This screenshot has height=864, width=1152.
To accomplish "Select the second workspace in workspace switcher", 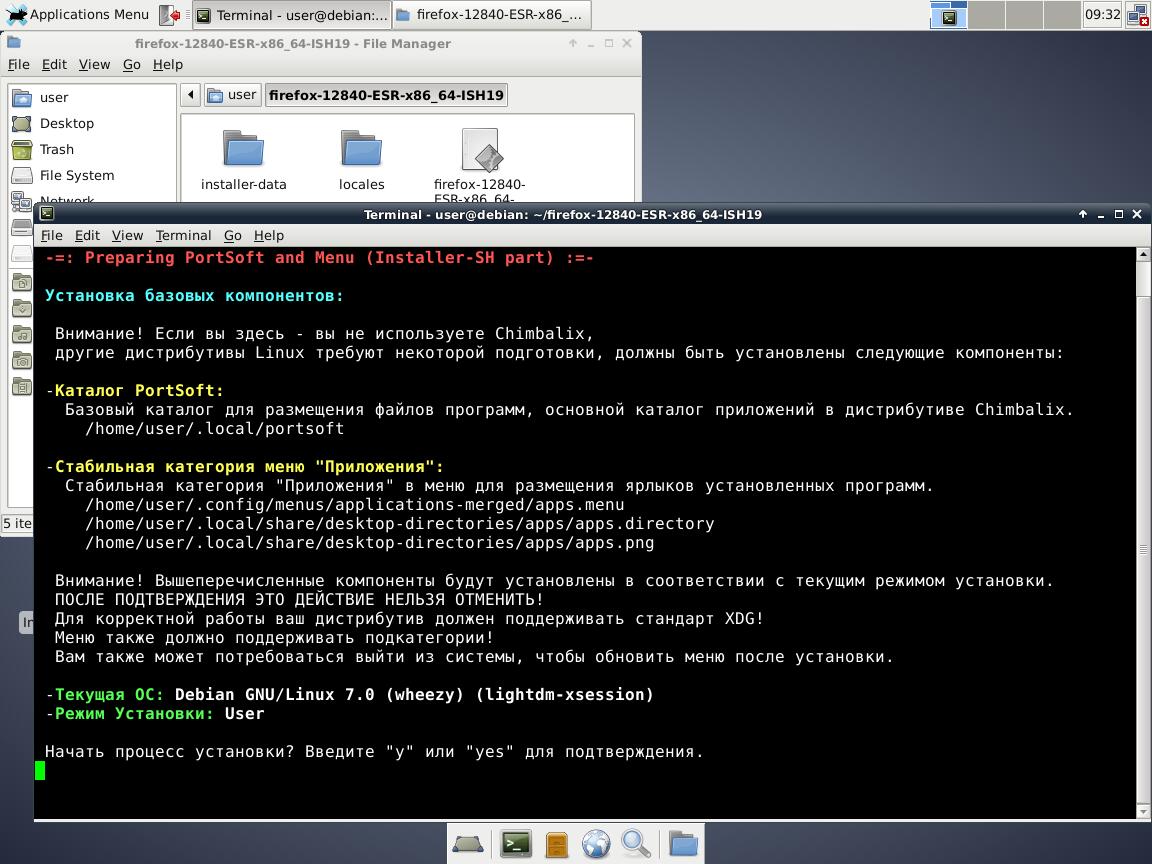I will [986, 15].
